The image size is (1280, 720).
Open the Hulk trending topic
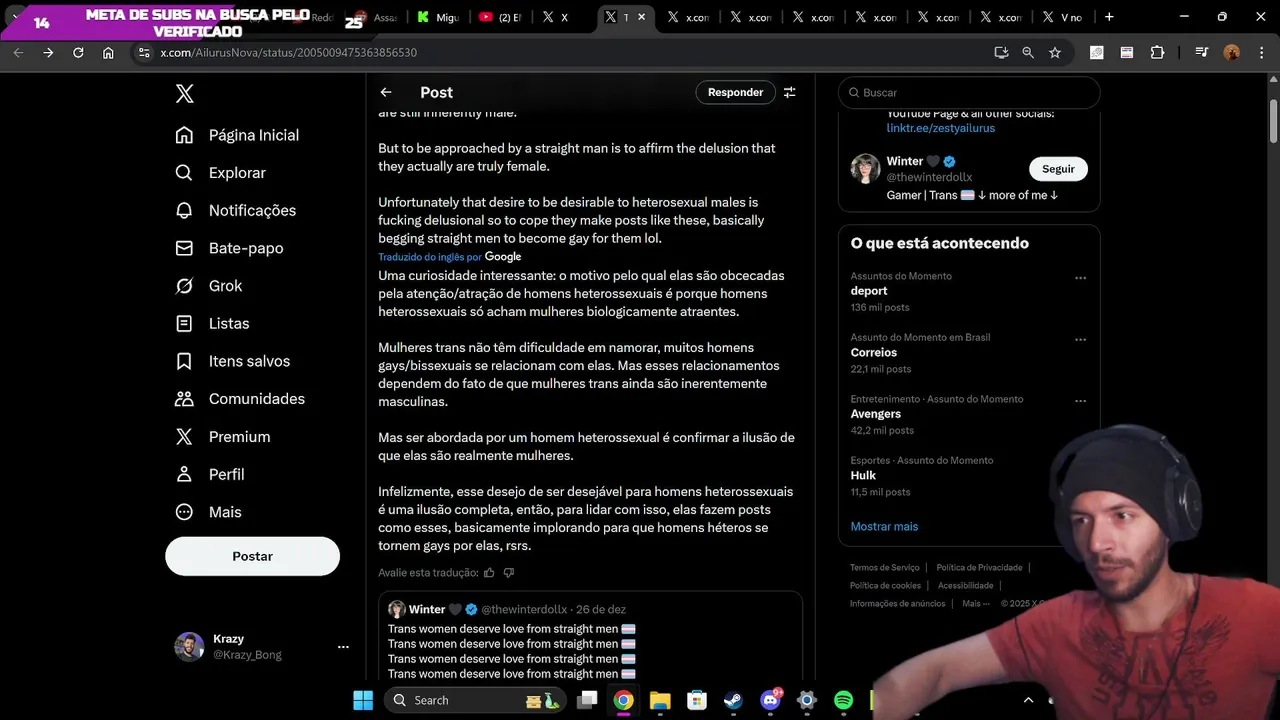click(863, 475)
